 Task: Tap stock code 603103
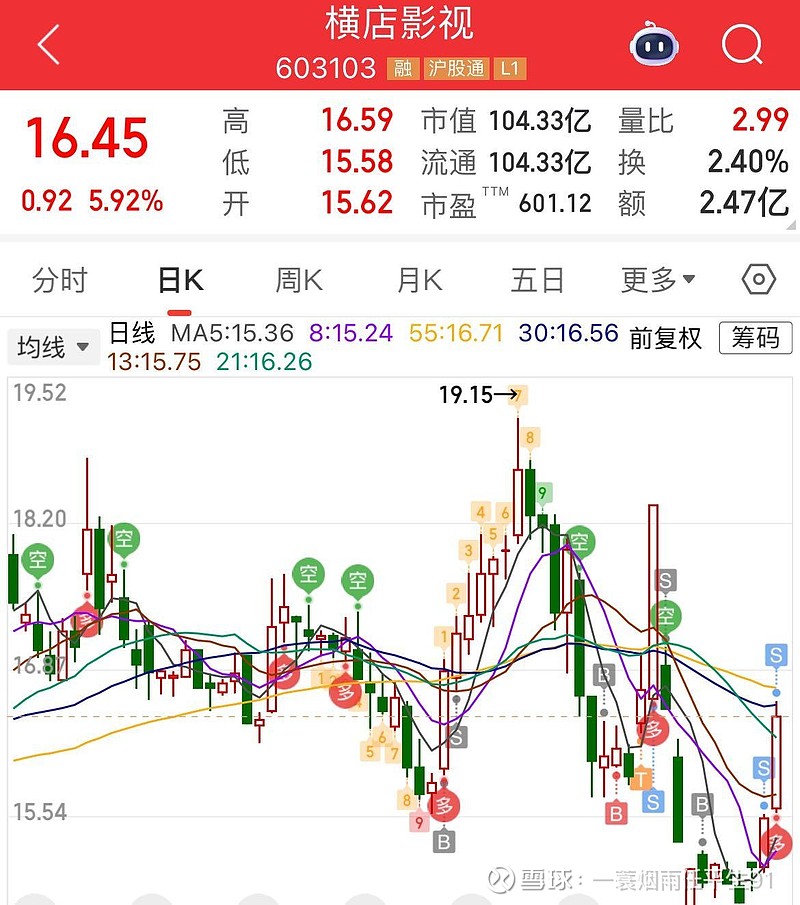pyautogui.click(x=326, y=69)
